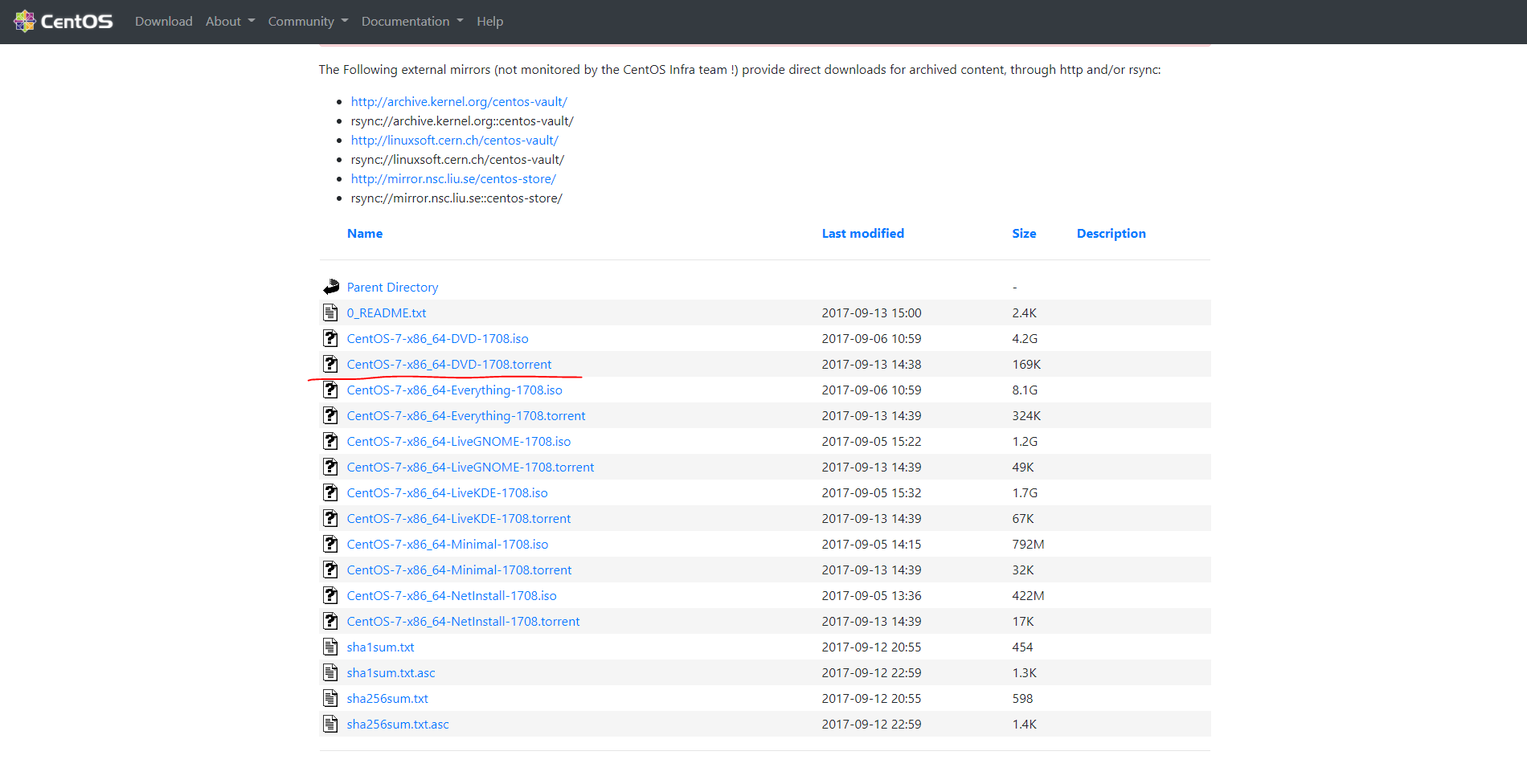Sort the listing by Name

(365, 233)
